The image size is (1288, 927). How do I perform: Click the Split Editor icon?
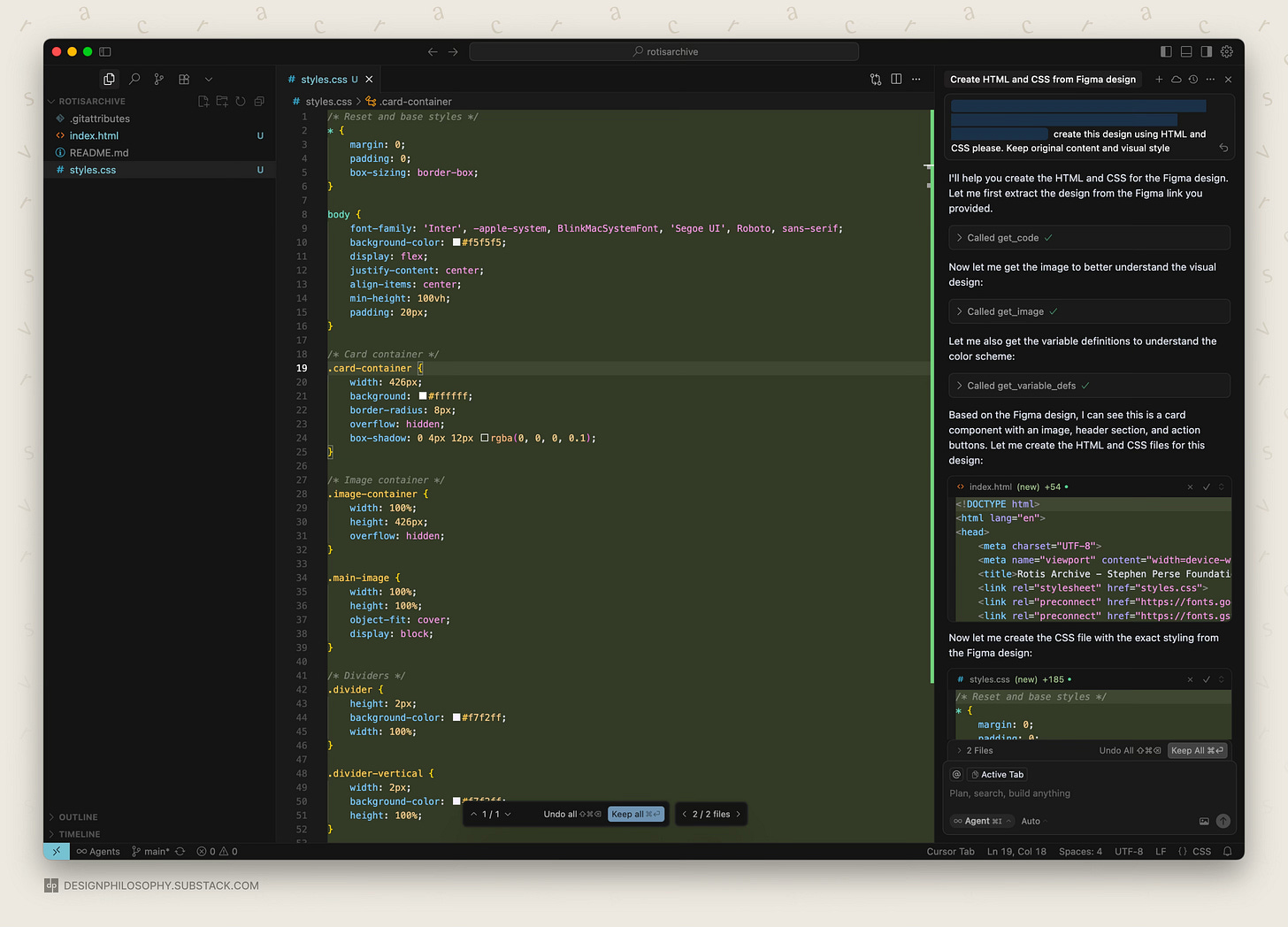(896, 80)
